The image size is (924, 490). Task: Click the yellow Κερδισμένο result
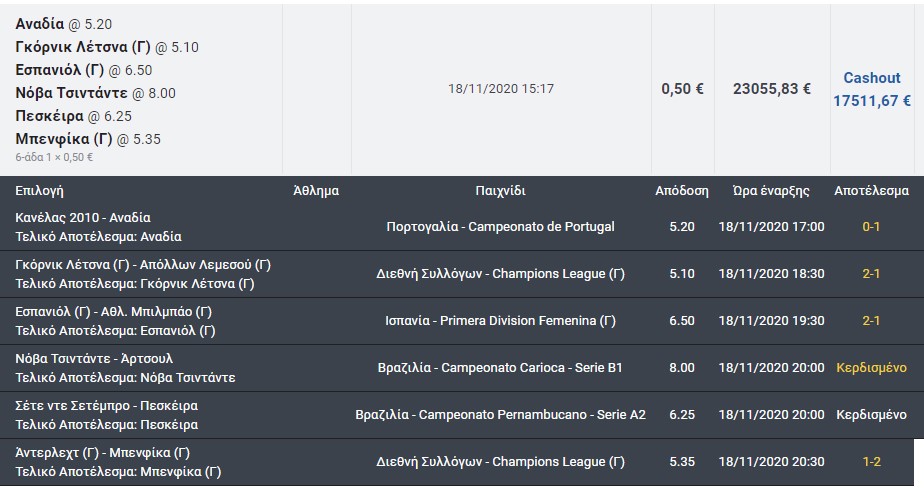(x=871, y=368)
